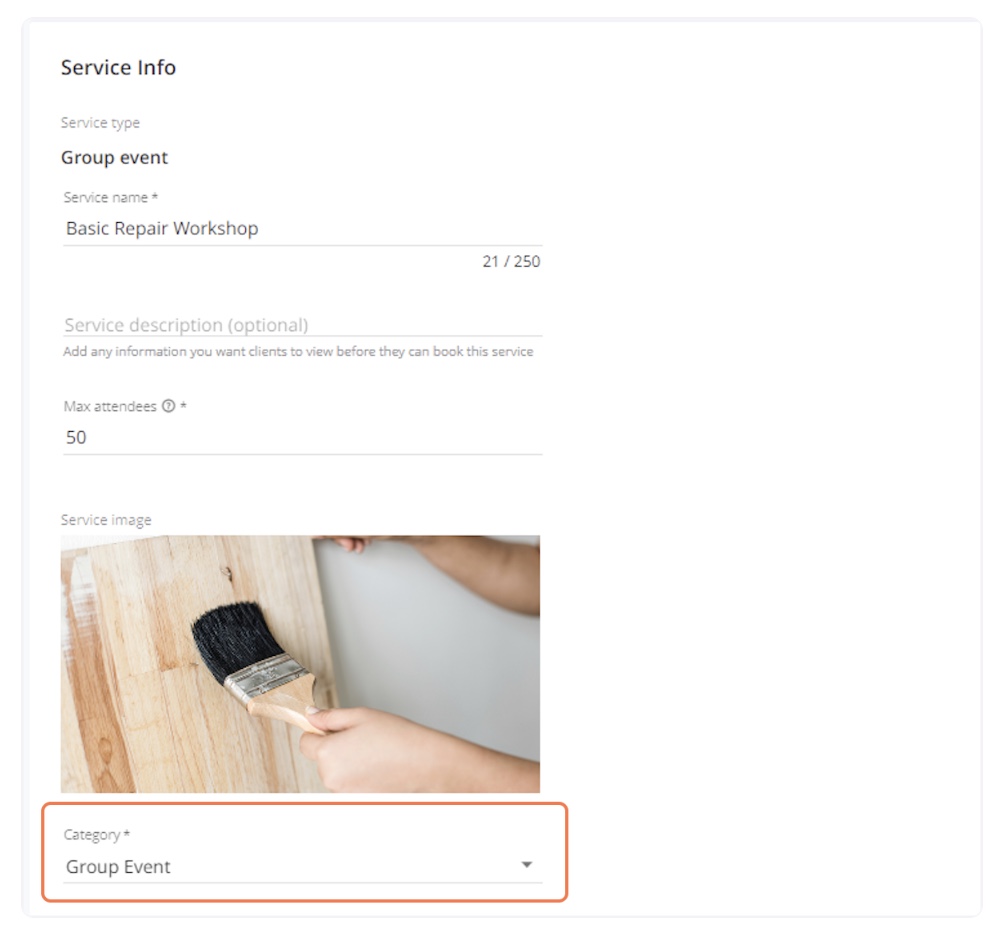Click the Service image label
The width and height of the screenshot is (1002, 930).
click(106, 520)
